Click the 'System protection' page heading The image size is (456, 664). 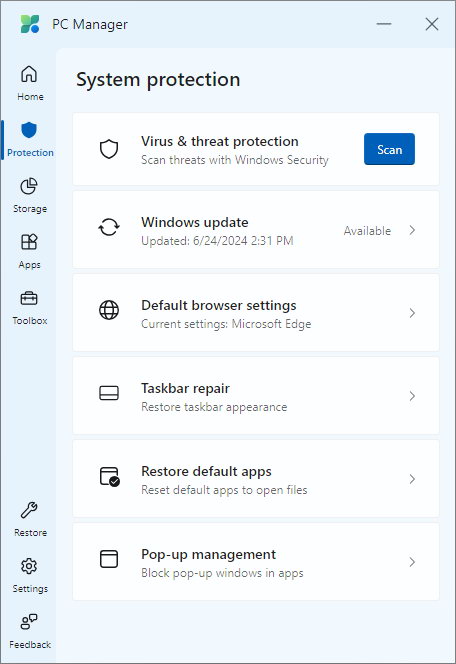click(158, 80)
